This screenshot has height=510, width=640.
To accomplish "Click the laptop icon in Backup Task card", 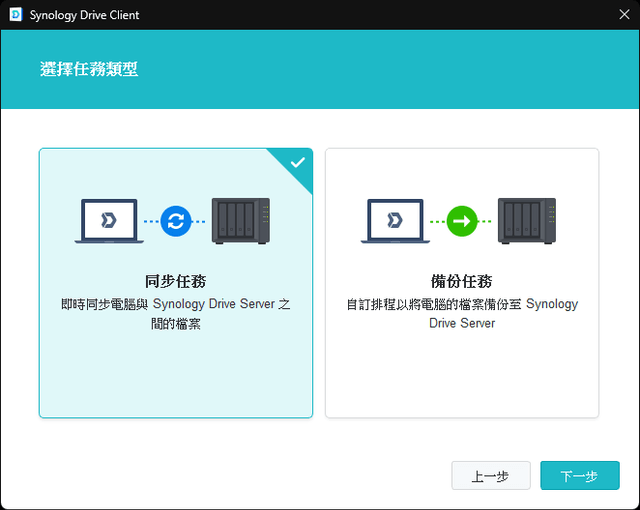I will click(395, 221).
